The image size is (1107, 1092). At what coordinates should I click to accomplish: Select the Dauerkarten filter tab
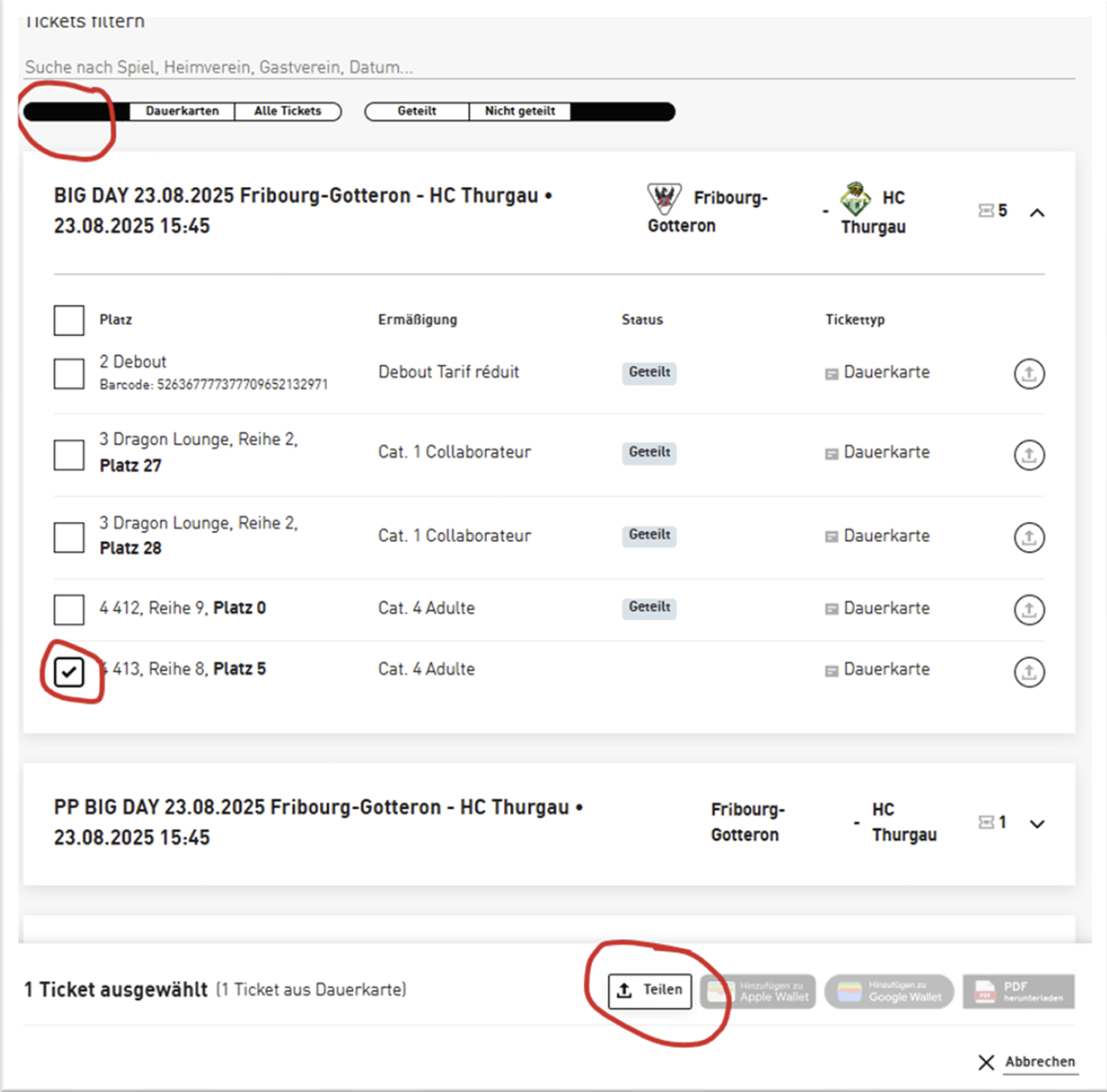click(182, 111)
